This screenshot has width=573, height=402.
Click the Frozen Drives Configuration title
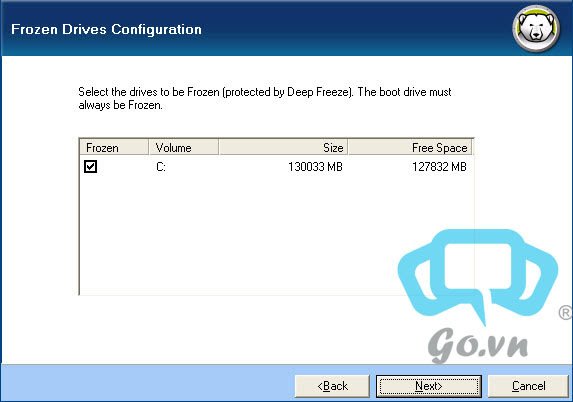click(106, 29)
